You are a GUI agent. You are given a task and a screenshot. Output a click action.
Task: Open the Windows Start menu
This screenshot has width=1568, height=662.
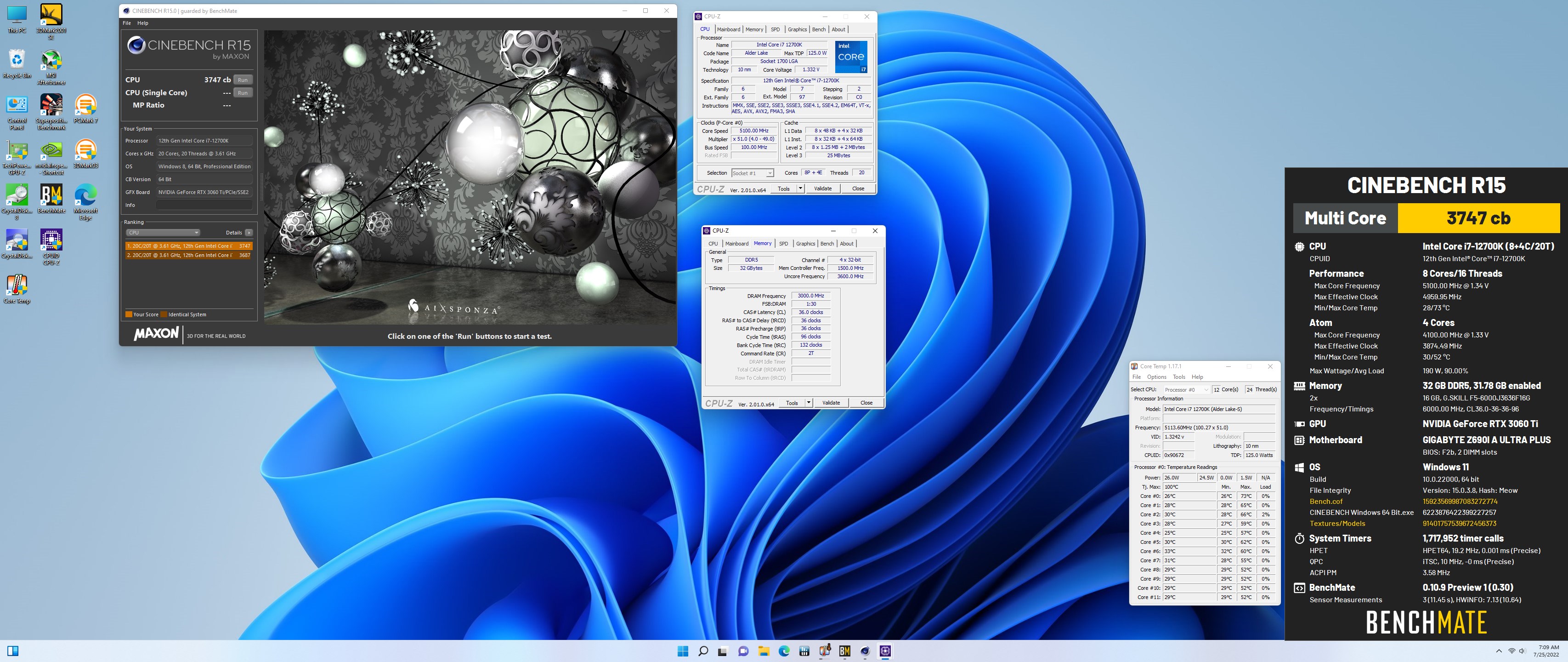683,651
